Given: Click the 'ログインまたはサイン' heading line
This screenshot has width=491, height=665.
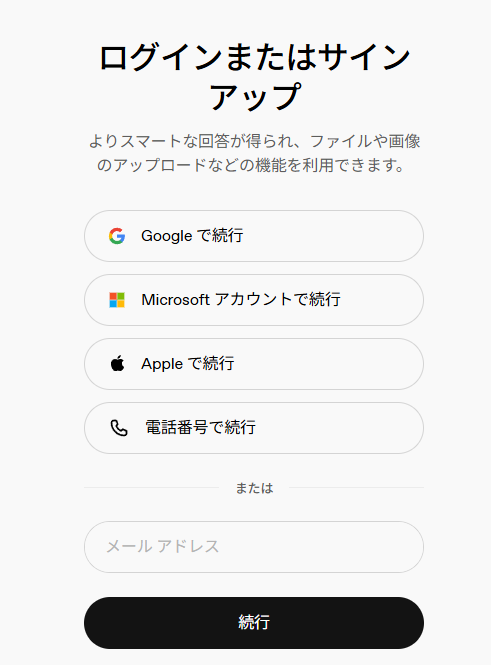Looking at the screenshot, I should pyautogui.click(x=254, y=56).
